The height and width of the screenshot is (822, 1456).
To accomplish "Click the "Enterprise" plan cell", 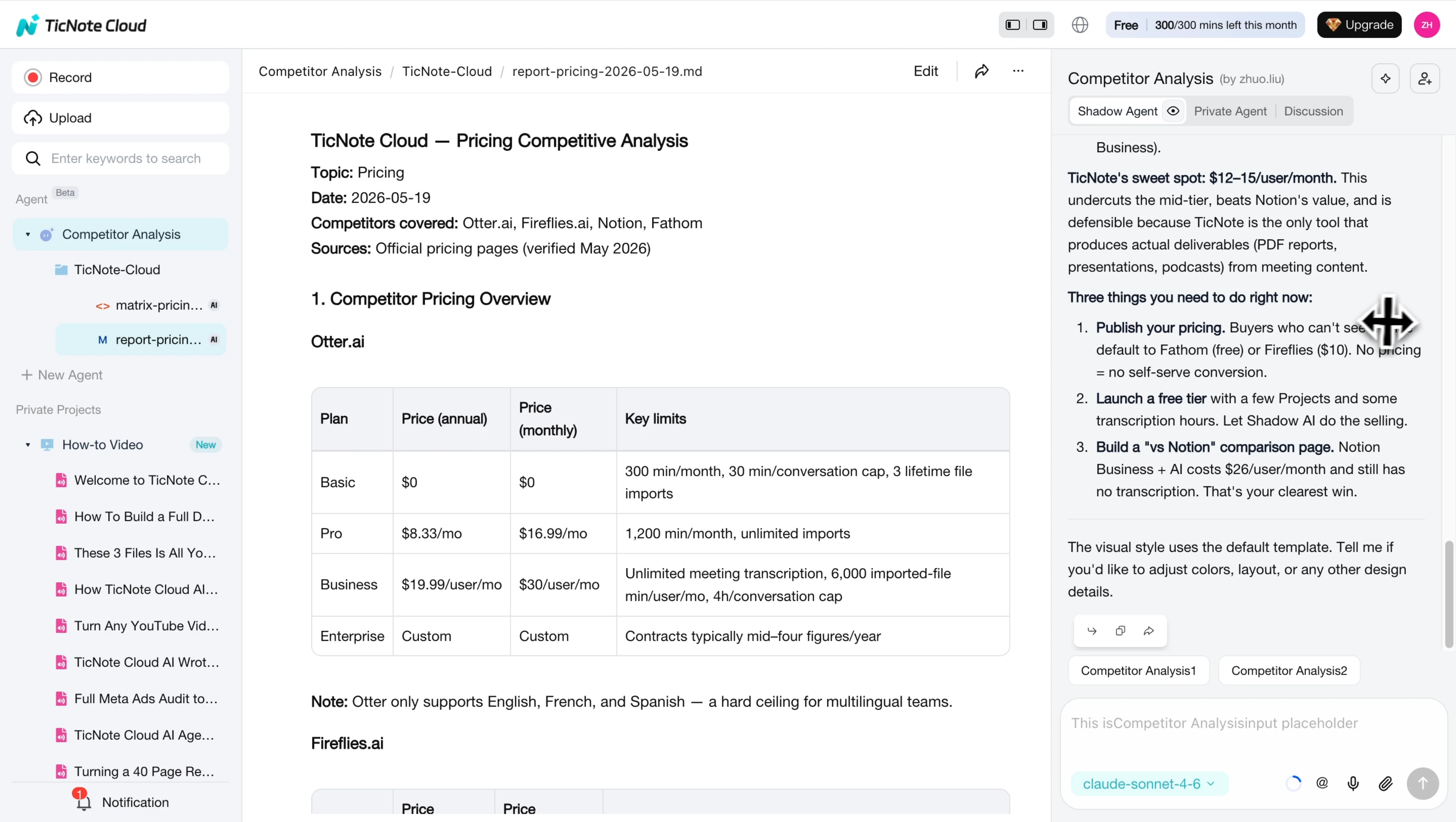I will pos(352,636).
